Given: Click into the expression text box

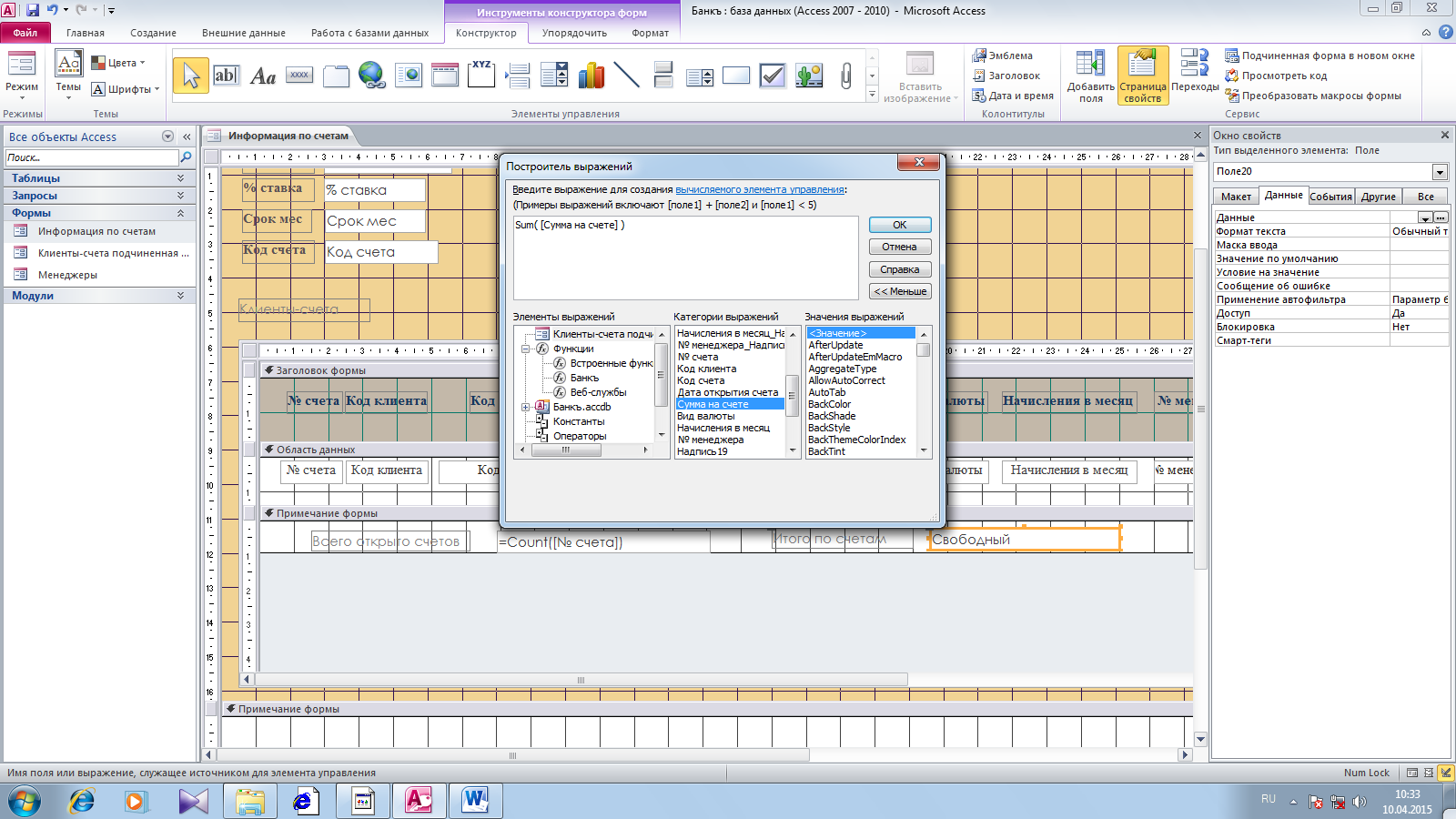Looking at the screenshot, I should pos(685,258).
